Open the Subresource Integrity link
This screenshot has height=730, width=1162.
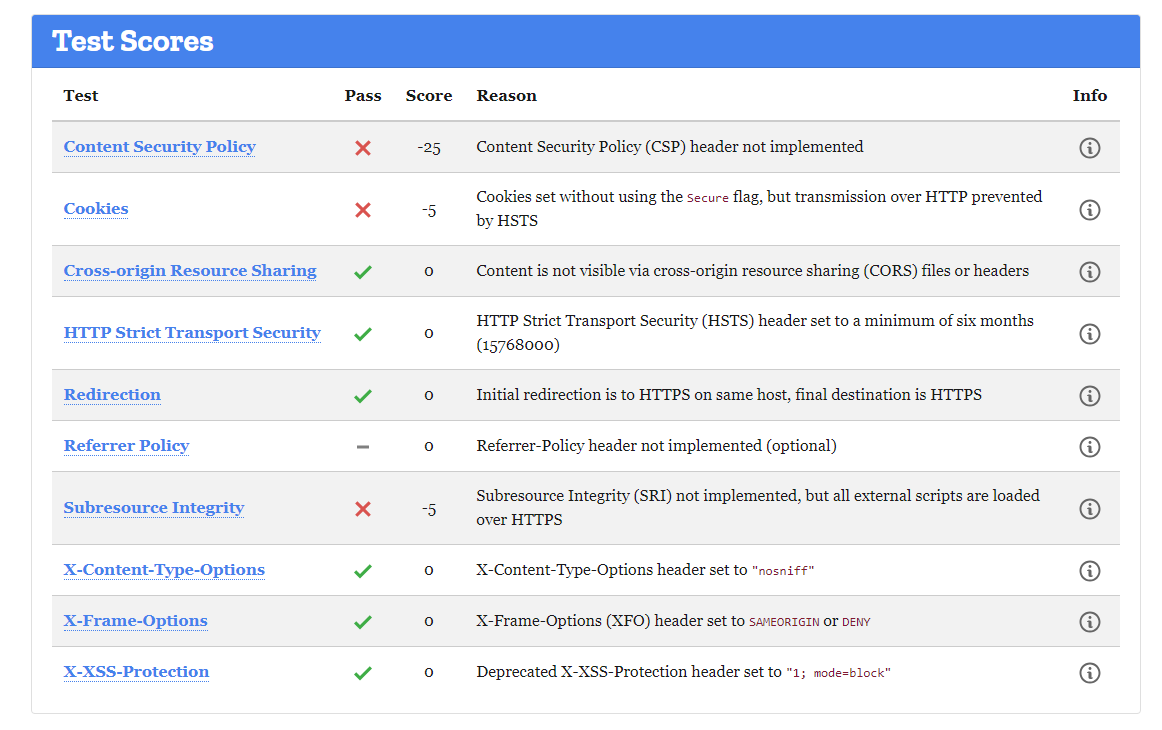coord(154,508)
